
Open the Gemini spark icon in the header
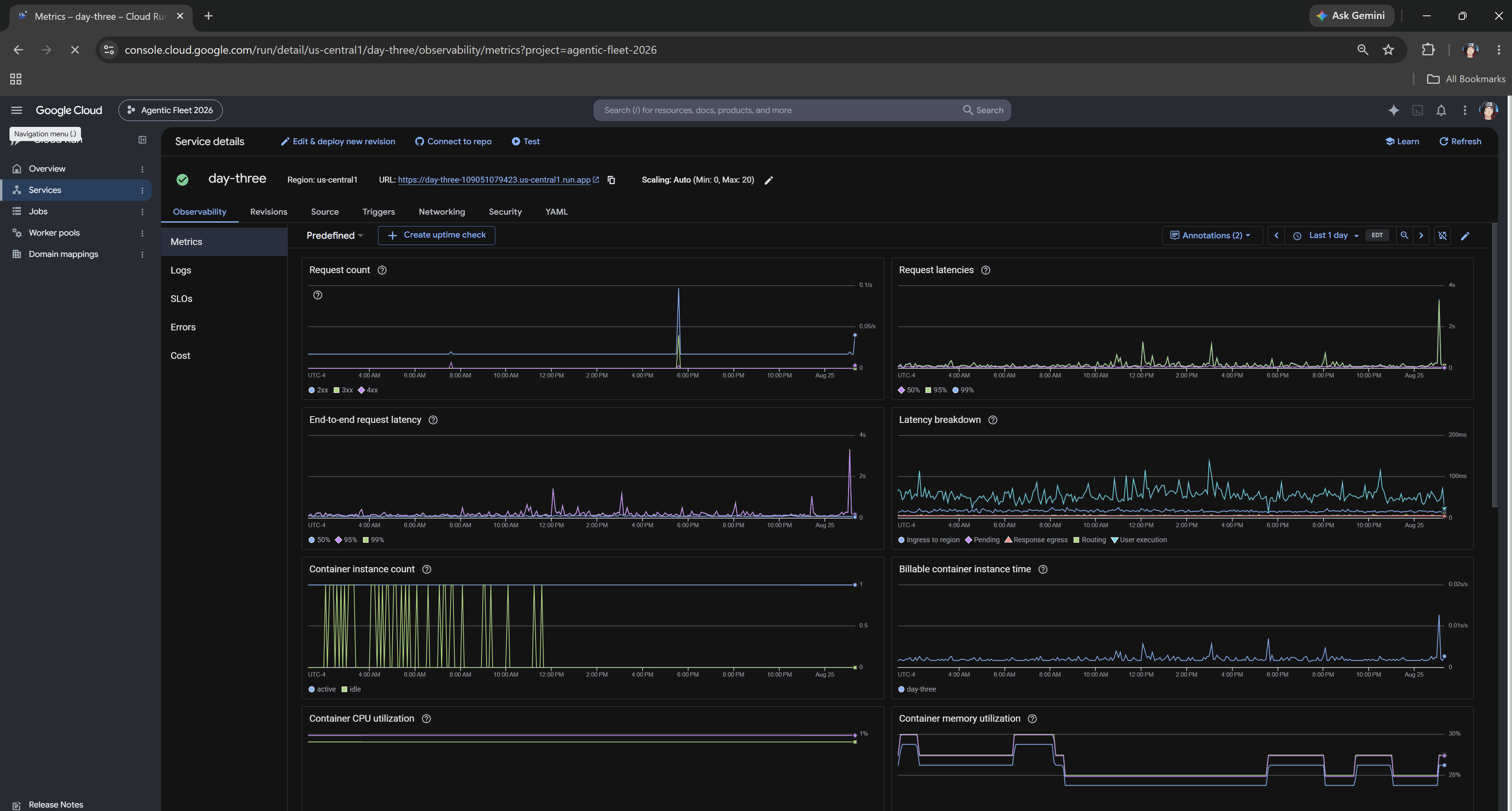pos(1394,110)
